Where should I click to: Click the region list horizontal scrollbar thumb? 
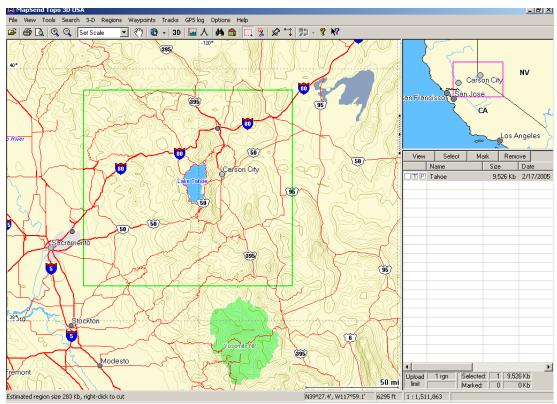442,366
